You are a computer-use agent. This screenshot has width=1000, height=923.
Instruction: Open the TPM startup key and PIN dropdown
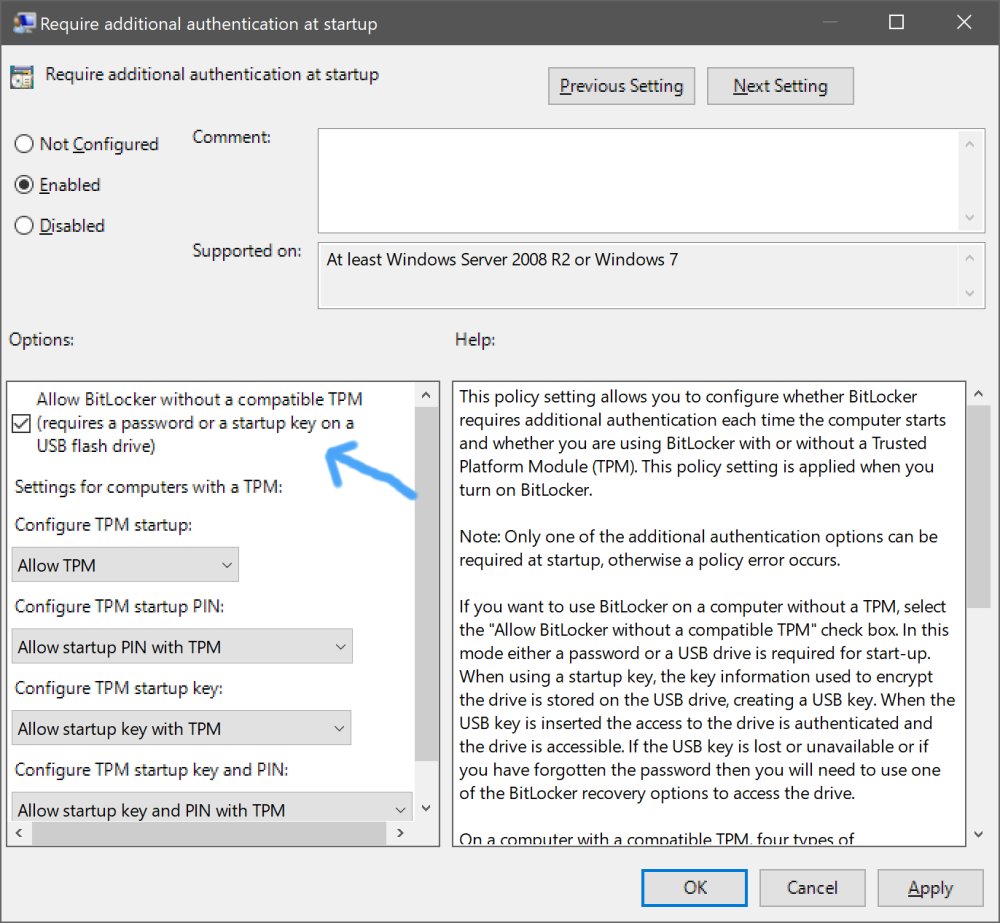coord(212,808)
